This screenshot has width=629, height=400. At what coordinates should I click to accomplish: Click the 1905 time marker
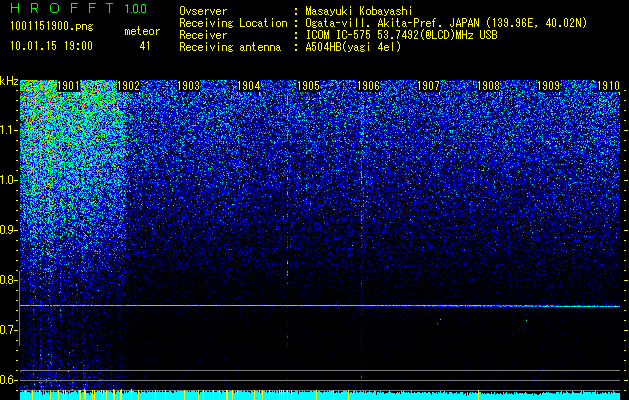click(x=308, y=86)
